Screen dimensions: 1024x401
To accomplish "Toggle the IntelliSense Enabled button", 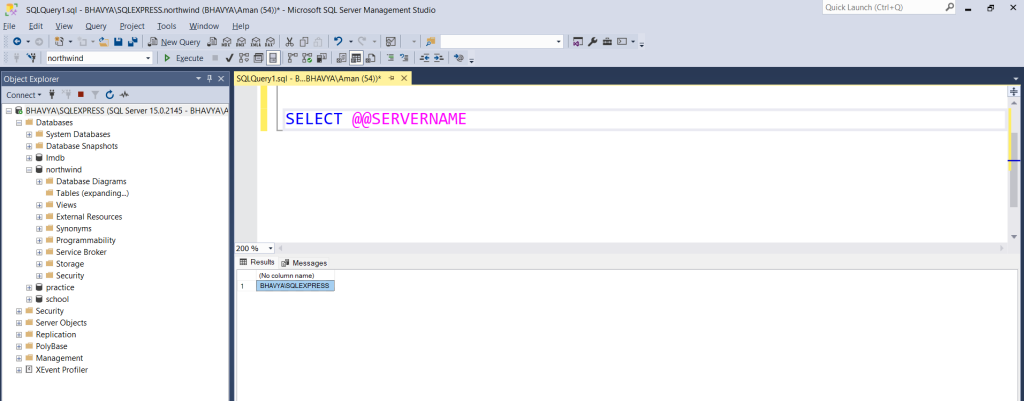I will (272, 58).
